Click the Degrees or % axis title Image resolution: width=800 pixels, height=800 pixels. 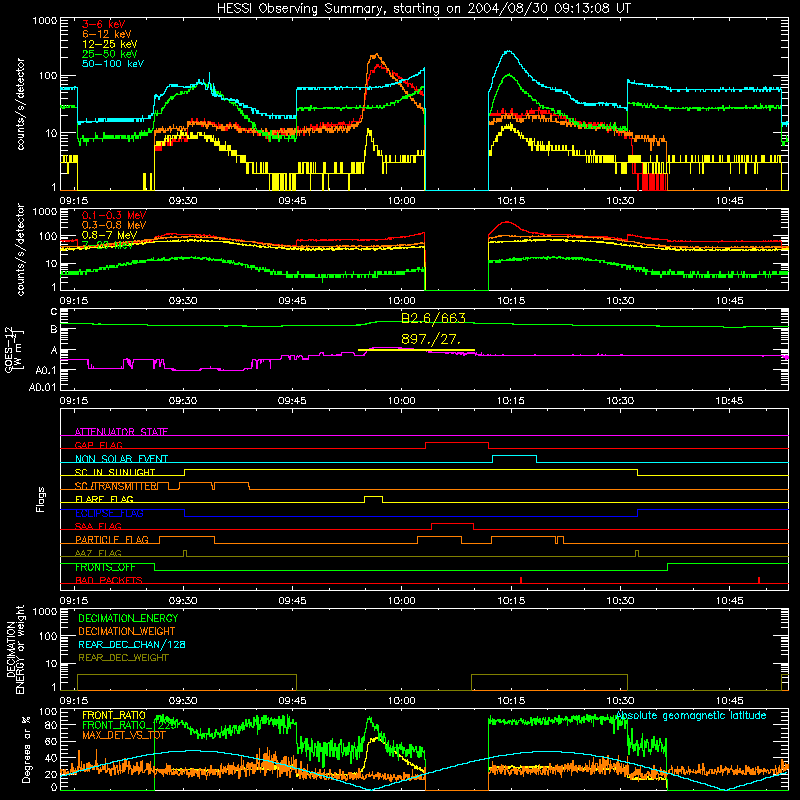pyautogui.click(x=26, y=749)
